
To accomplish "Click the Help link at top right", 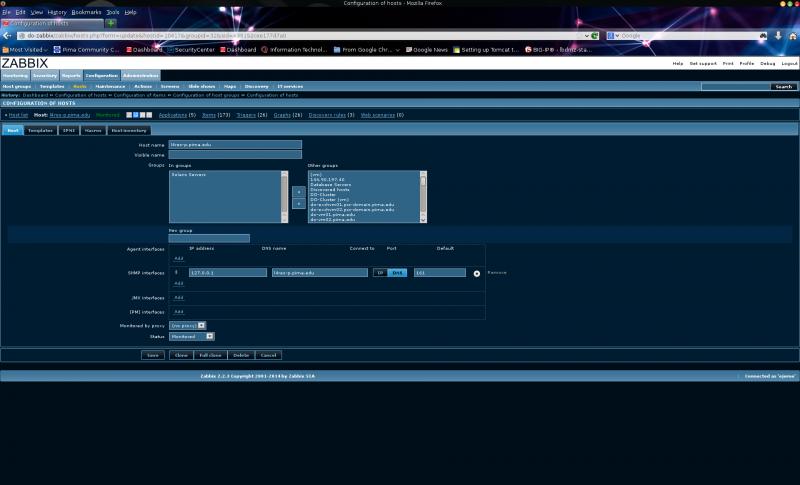I will pos(678,64).
